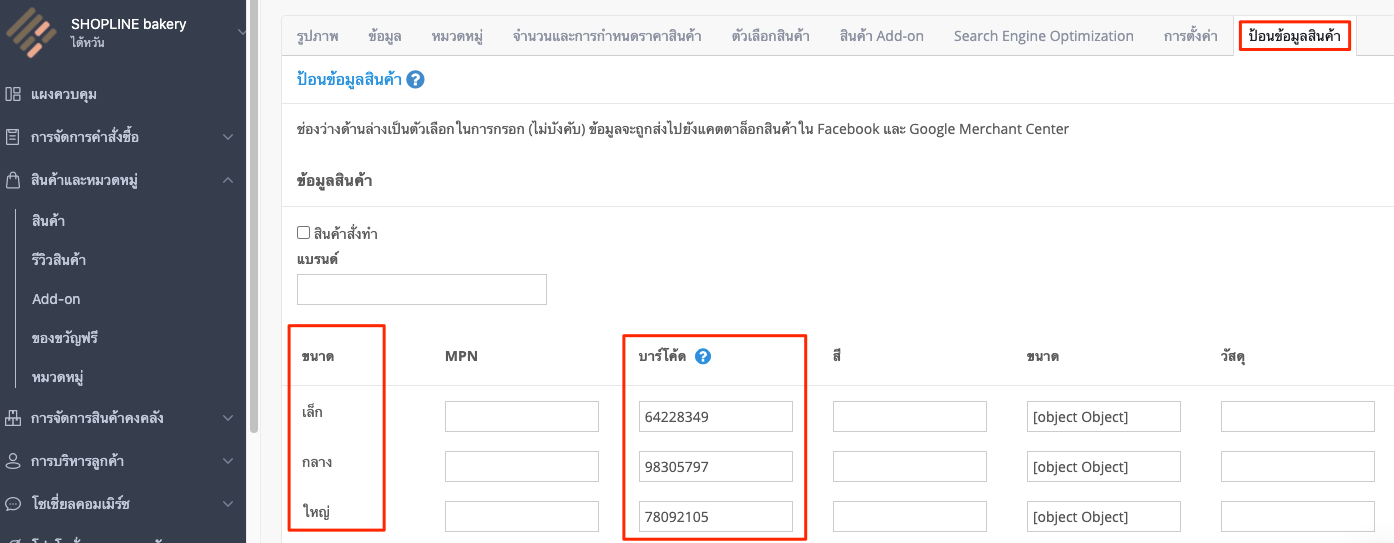Open รีวิวสินค้า in the sidebar
Image resolution: width=1394 pixels, height=543 pixels.
pos(58,260)
